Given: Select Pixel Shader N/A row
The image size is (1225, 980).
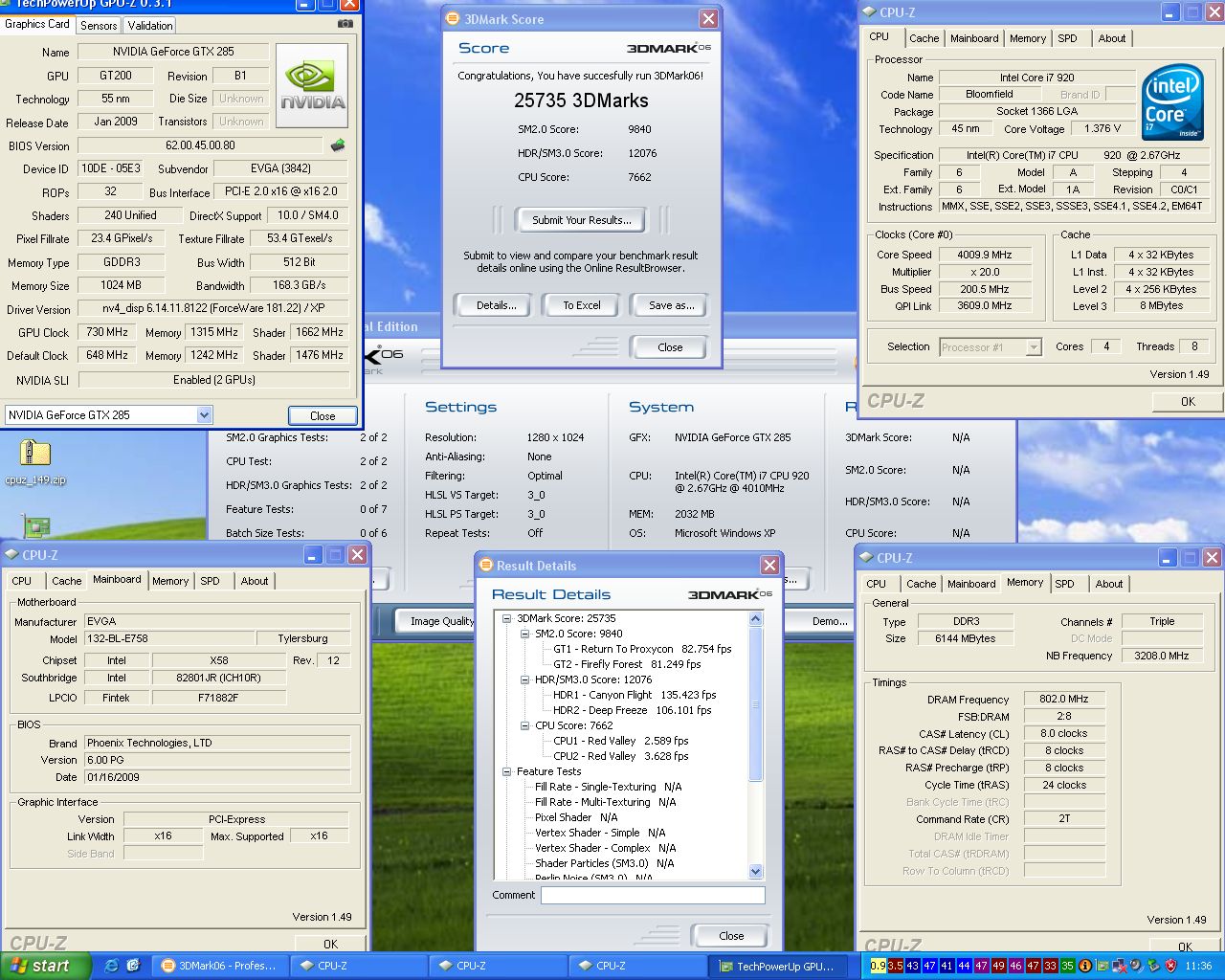Looking at the screenshot, I should point(576,817).
